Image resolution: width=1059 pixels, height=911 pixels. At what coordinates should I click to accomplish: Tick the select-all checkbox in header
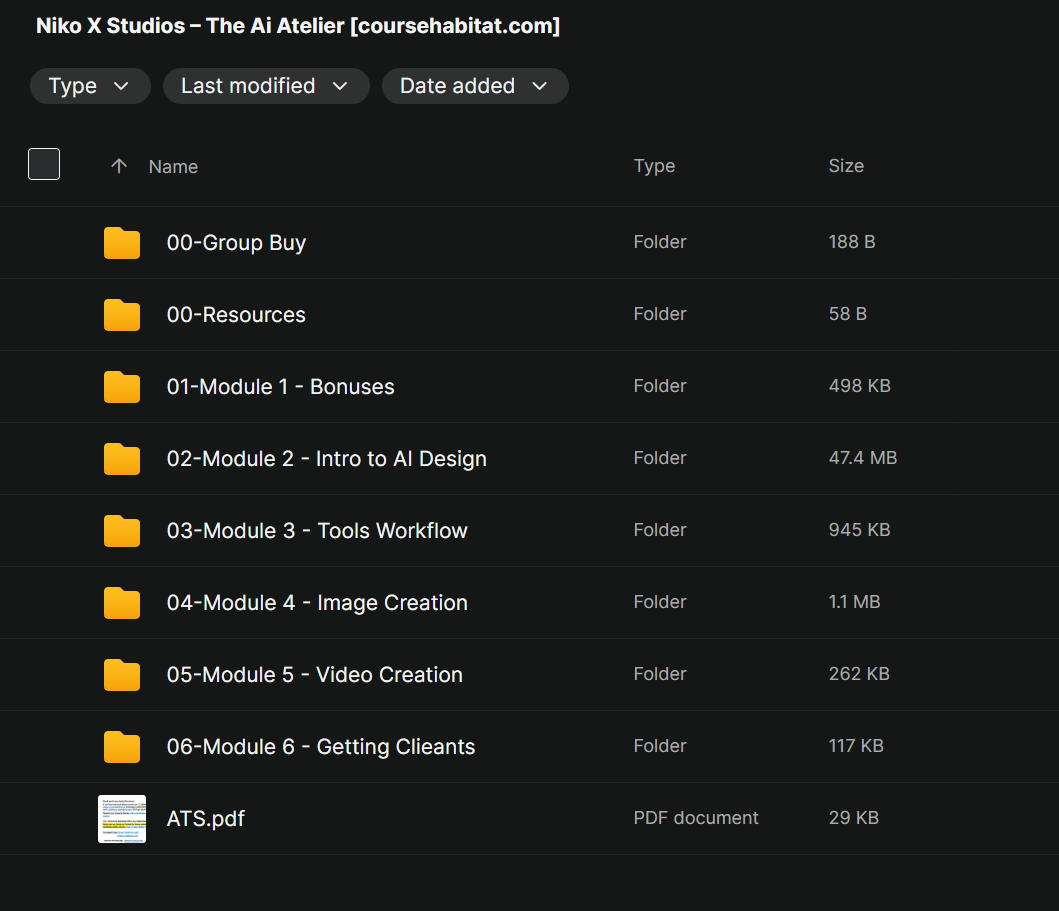pyautogui.click(x=44, y=164)
